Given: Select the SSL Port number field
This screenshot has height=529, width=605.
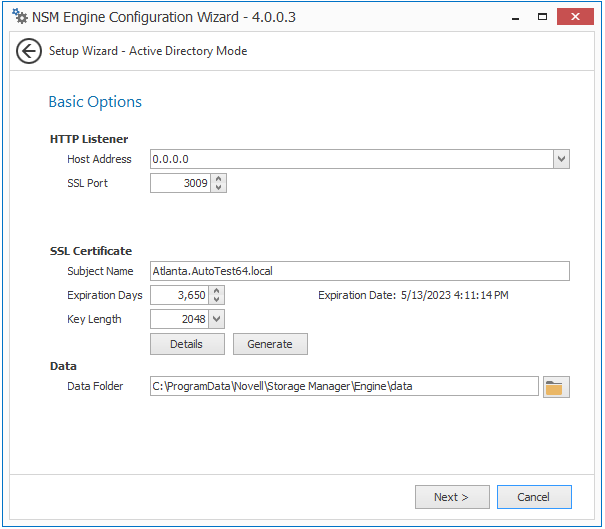Looking at the screenshot, I should tap(180, 183).
